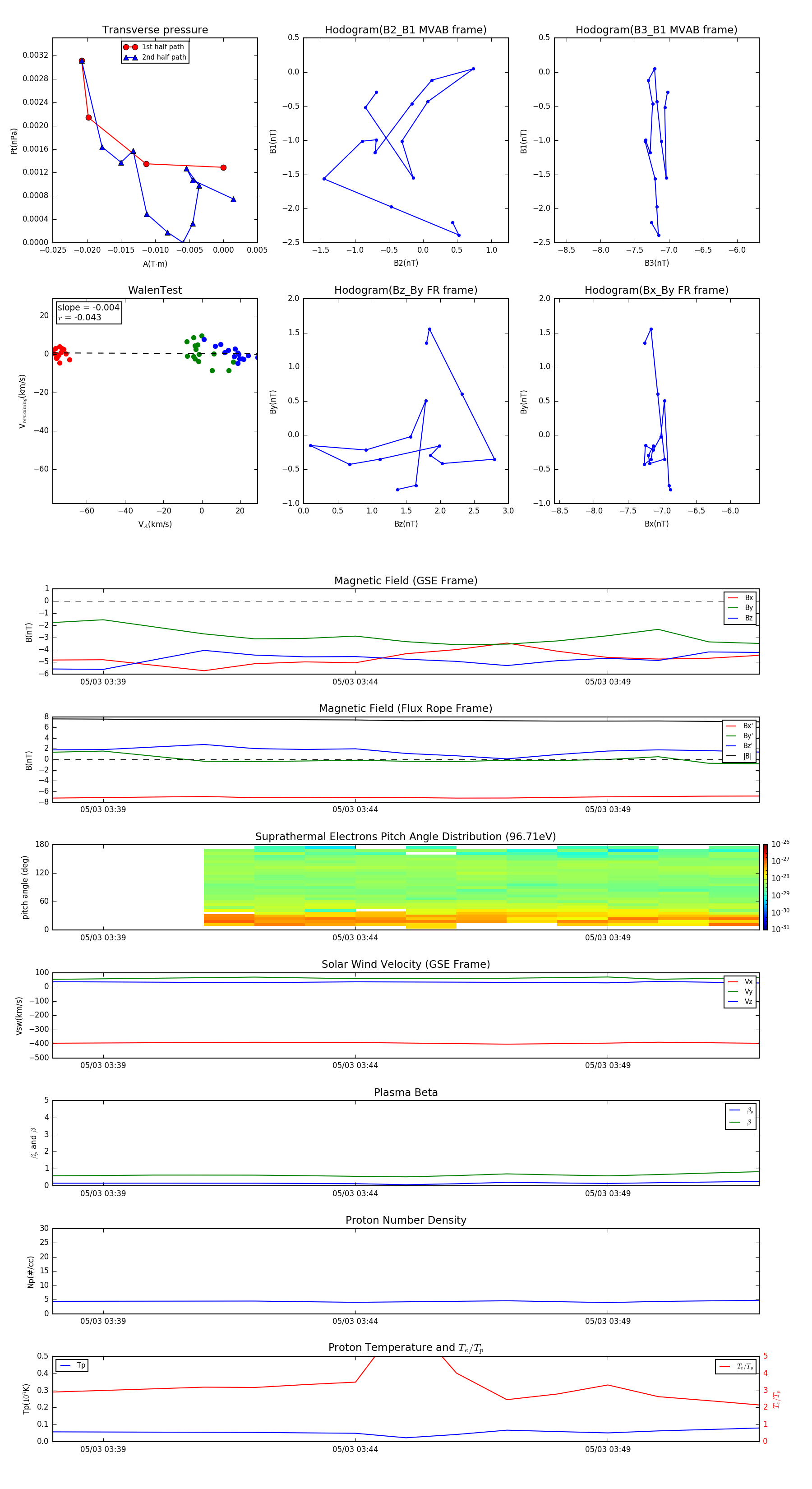Click the 'Magnetic Field (Flux Rope Frame)' title
This screenshot has height=1489, width=812.
click(406, 709)
